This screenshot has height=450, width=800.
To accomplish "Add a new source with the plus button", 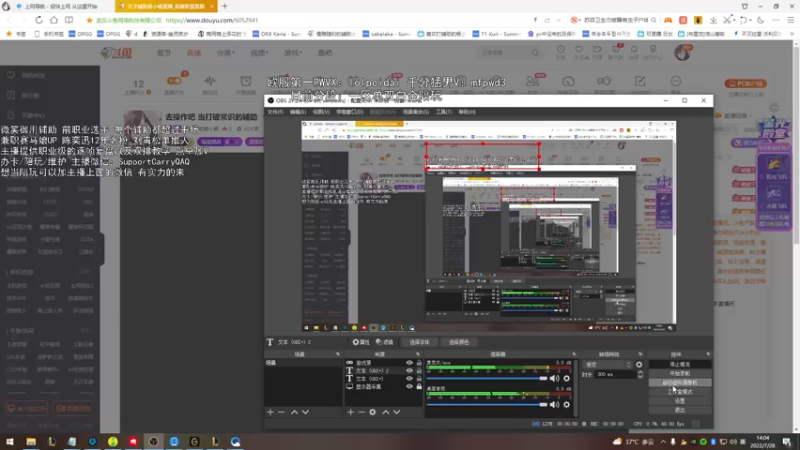I will pos(351,412).
